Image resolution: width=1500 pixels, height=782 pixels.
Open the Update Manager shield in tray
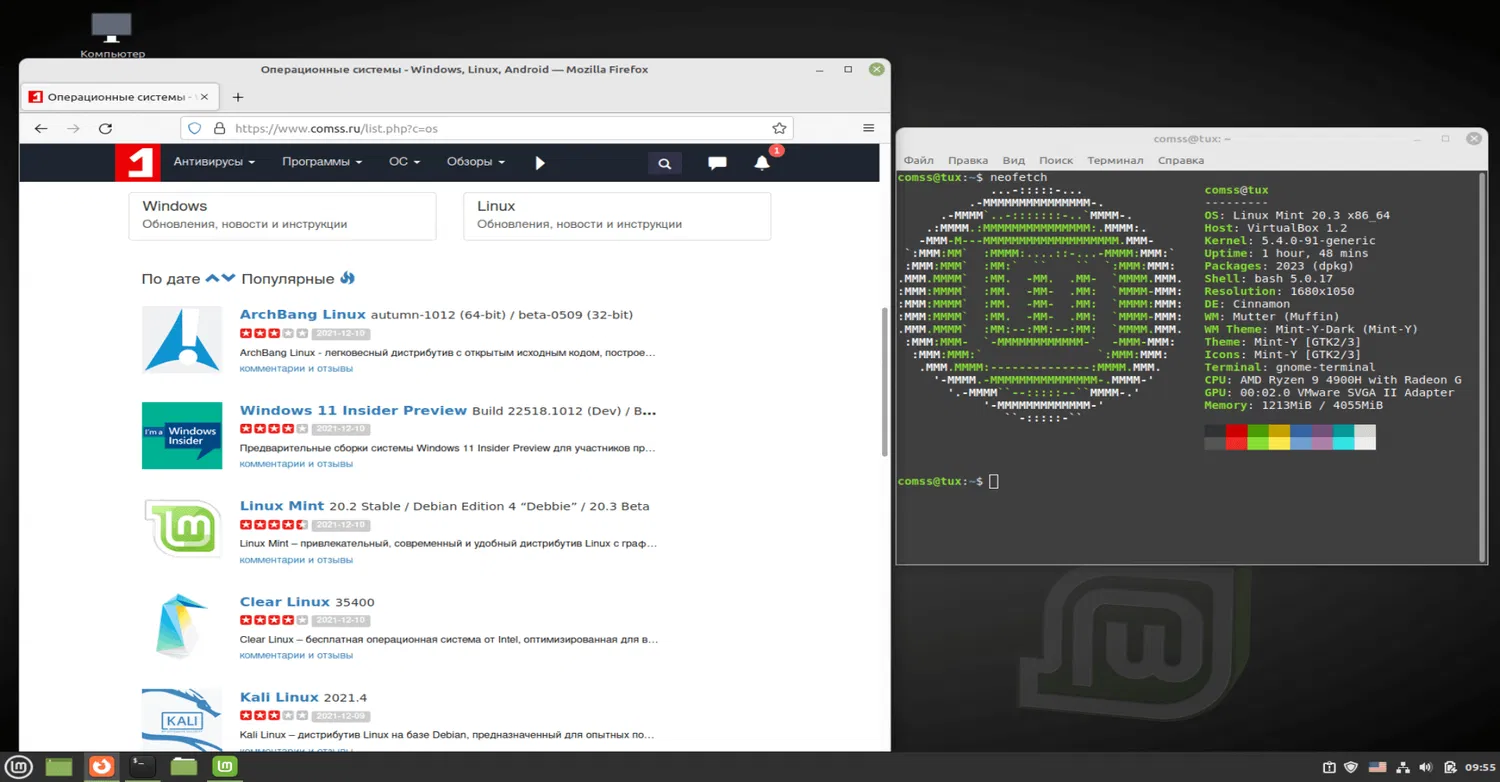1351,767
